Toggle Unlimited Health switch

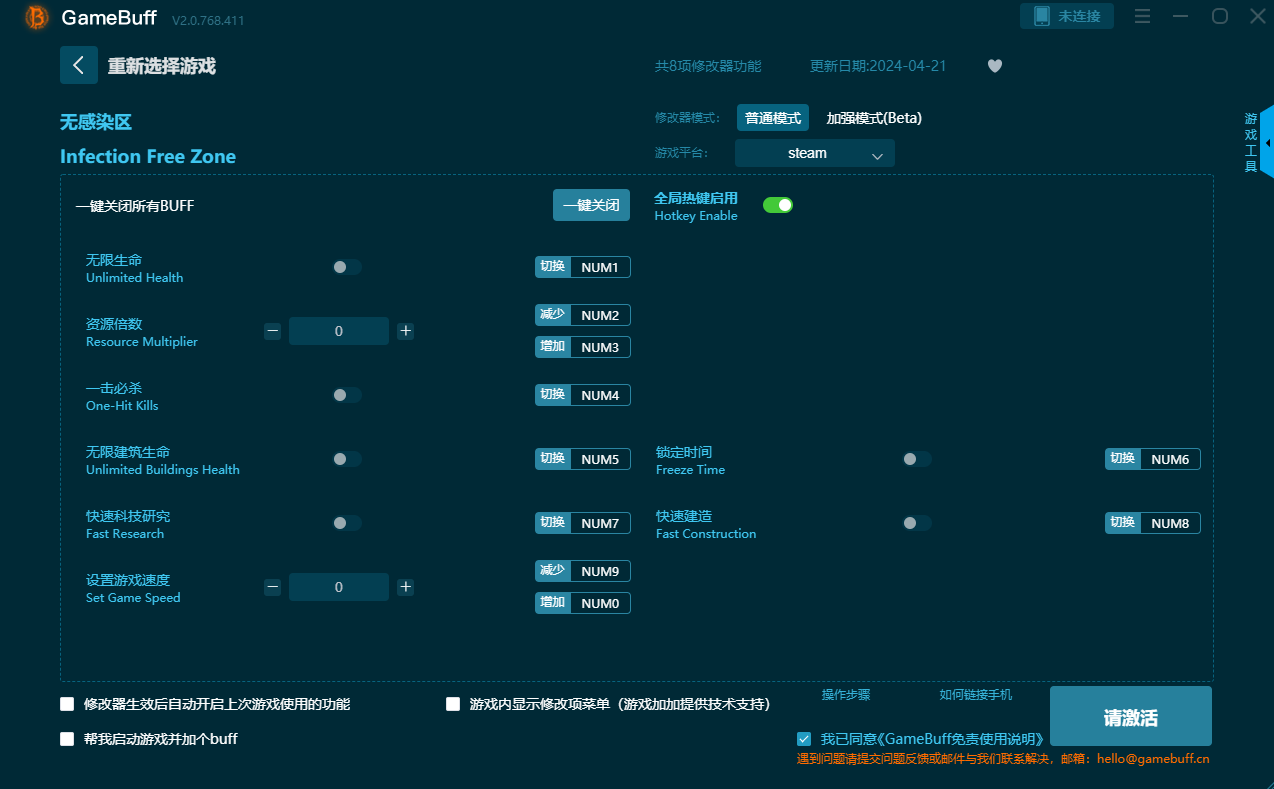coord(347,267)
